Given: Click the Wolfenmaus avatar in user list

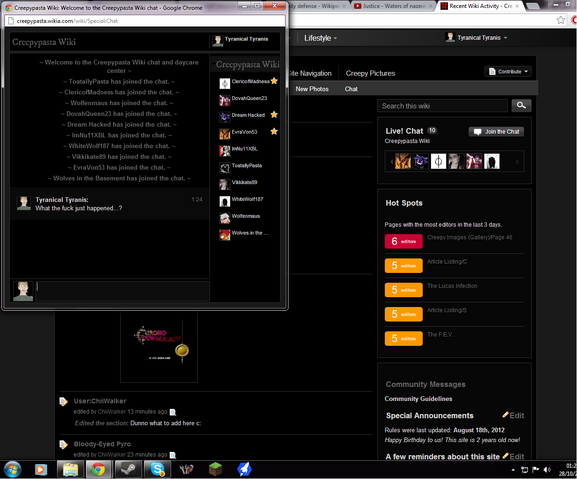Looking at the screenshot, I should [224, 218].
